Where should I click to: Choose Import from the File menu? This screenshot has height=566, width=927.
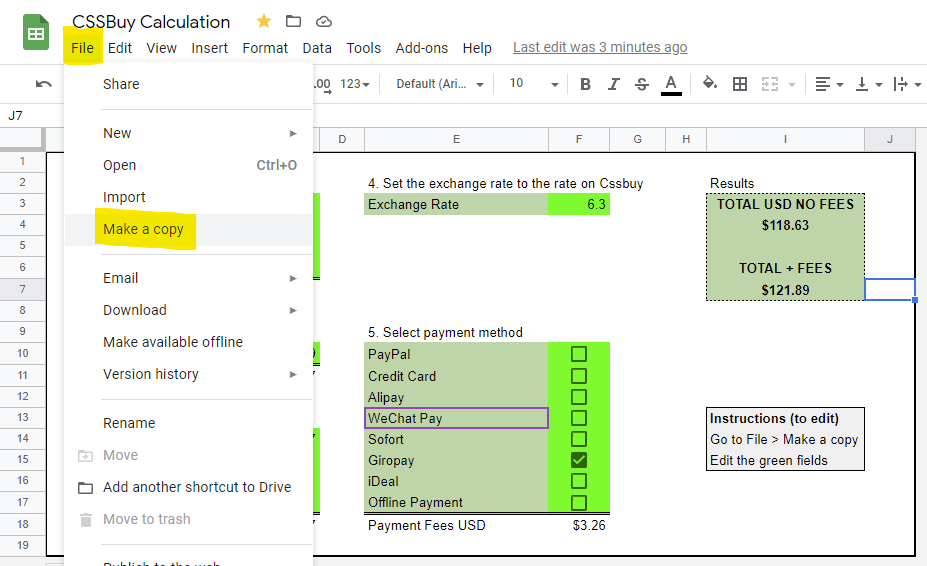188,197
